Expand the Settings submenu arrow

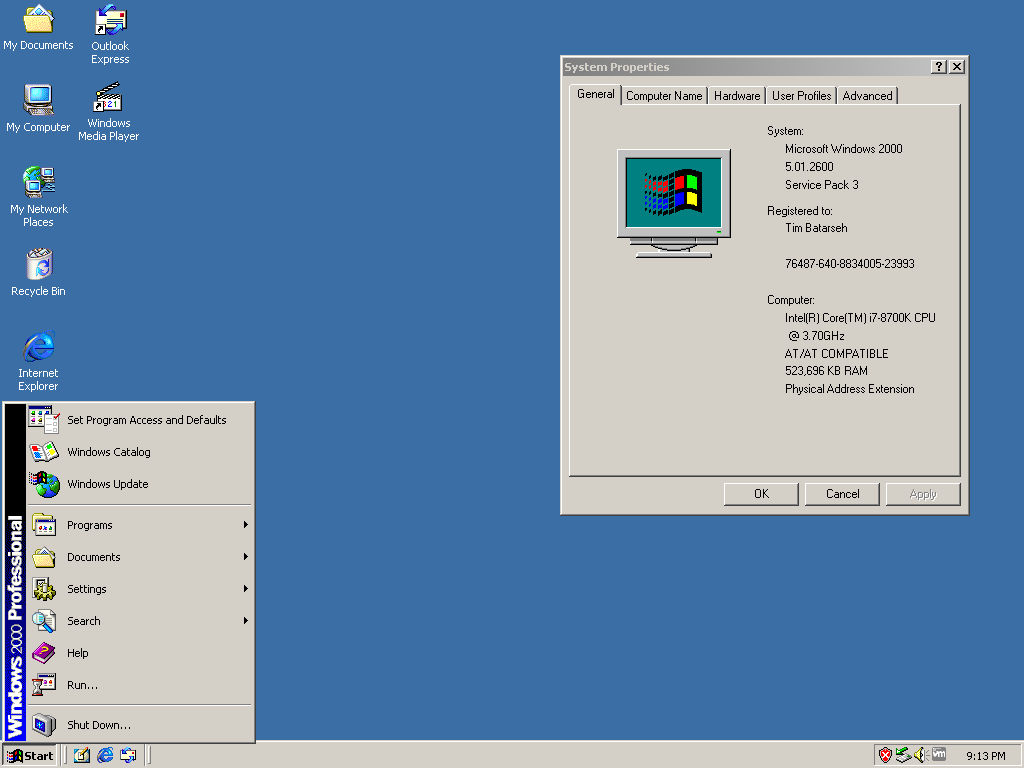(246, 588)
